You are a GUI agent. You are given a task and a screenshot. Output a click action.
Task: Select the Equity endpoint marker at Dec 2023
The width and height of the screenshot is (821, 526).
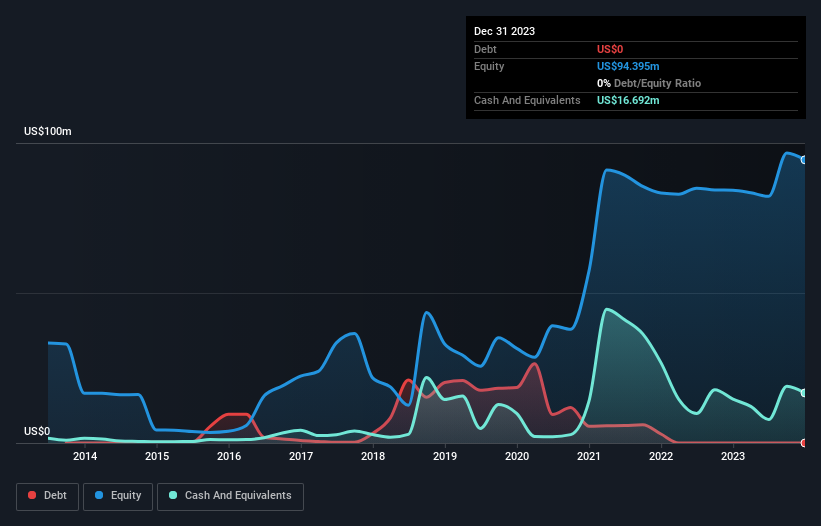[804, 160]
